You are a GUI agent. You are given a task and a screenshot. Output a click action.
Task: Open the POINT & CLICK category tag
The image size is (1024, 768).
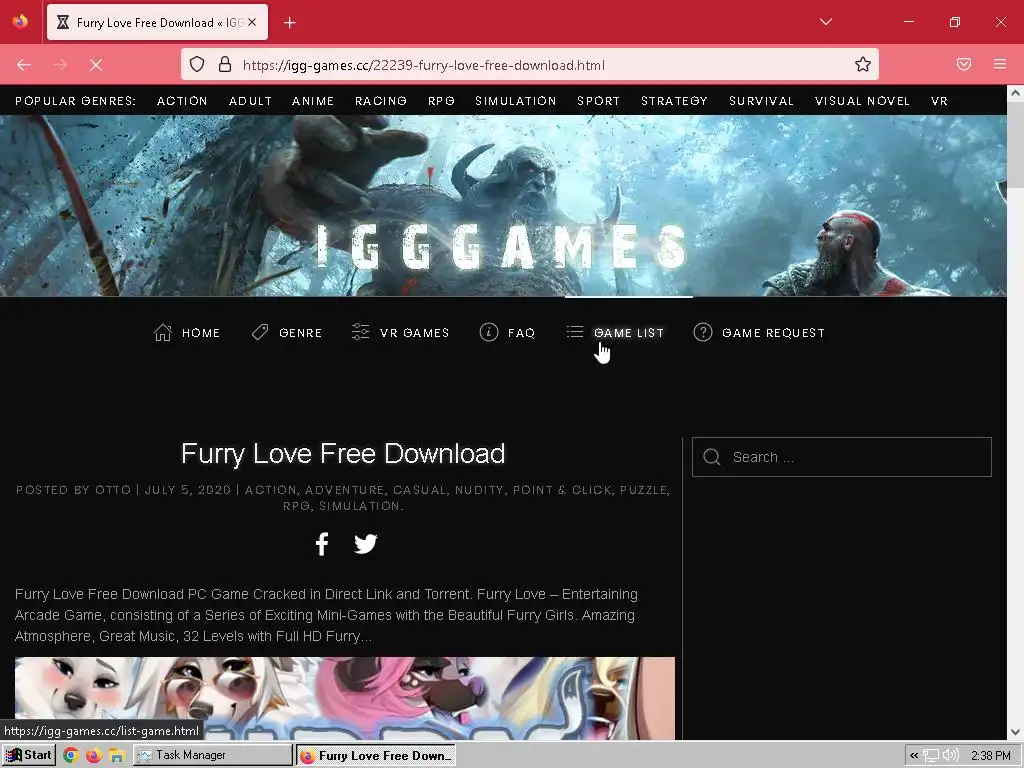coord(562,490)
